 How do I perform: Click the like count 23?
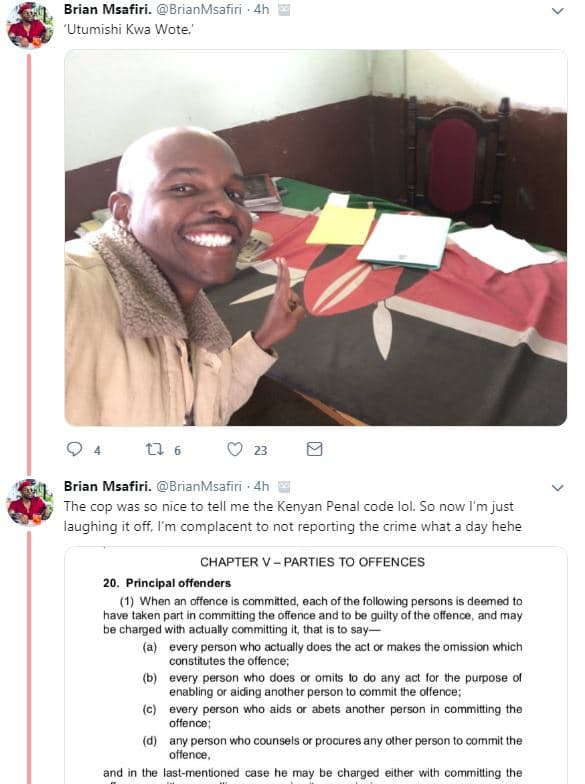pyautogui.click(x=260, y=450)
